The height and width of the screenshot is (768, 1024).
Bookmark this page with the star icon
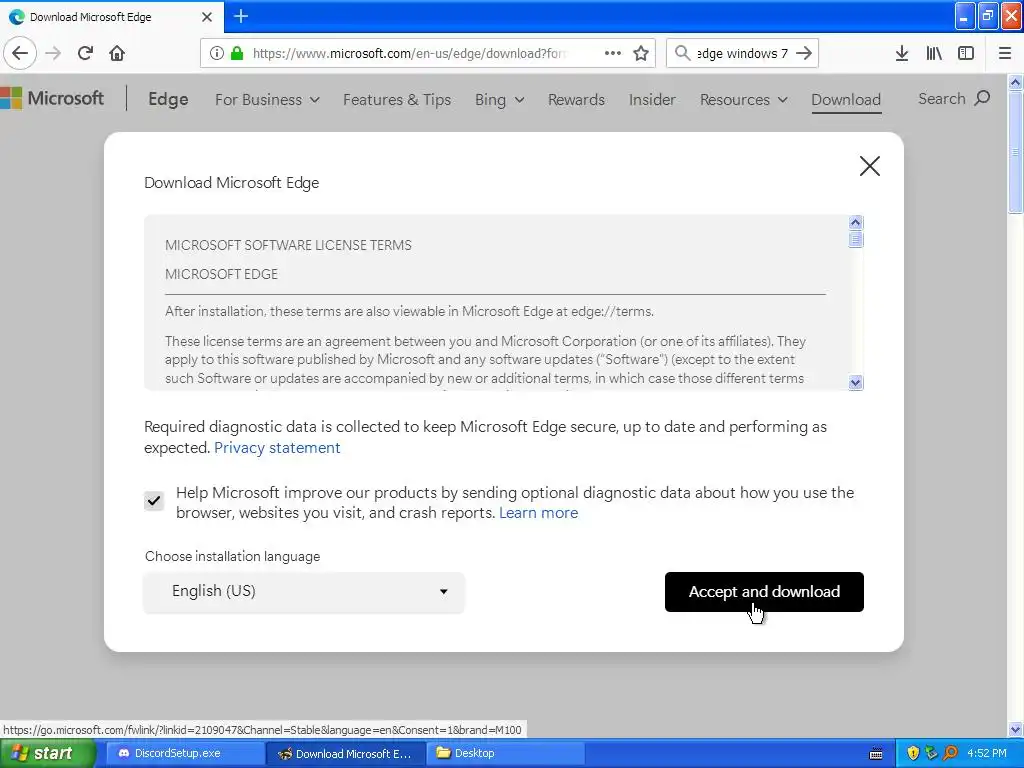641,53
